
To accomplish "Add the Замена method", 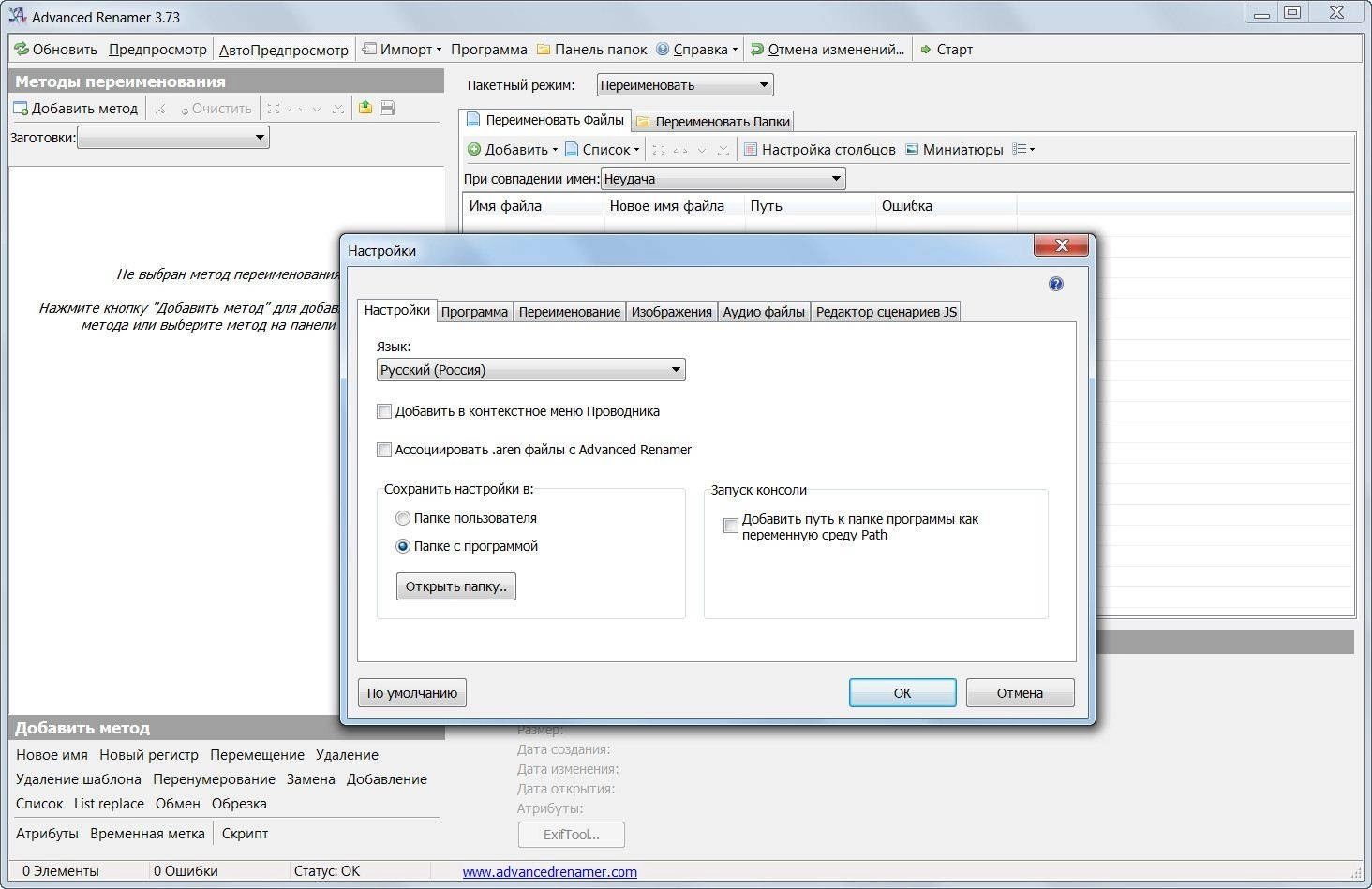I will coord(311,779).
